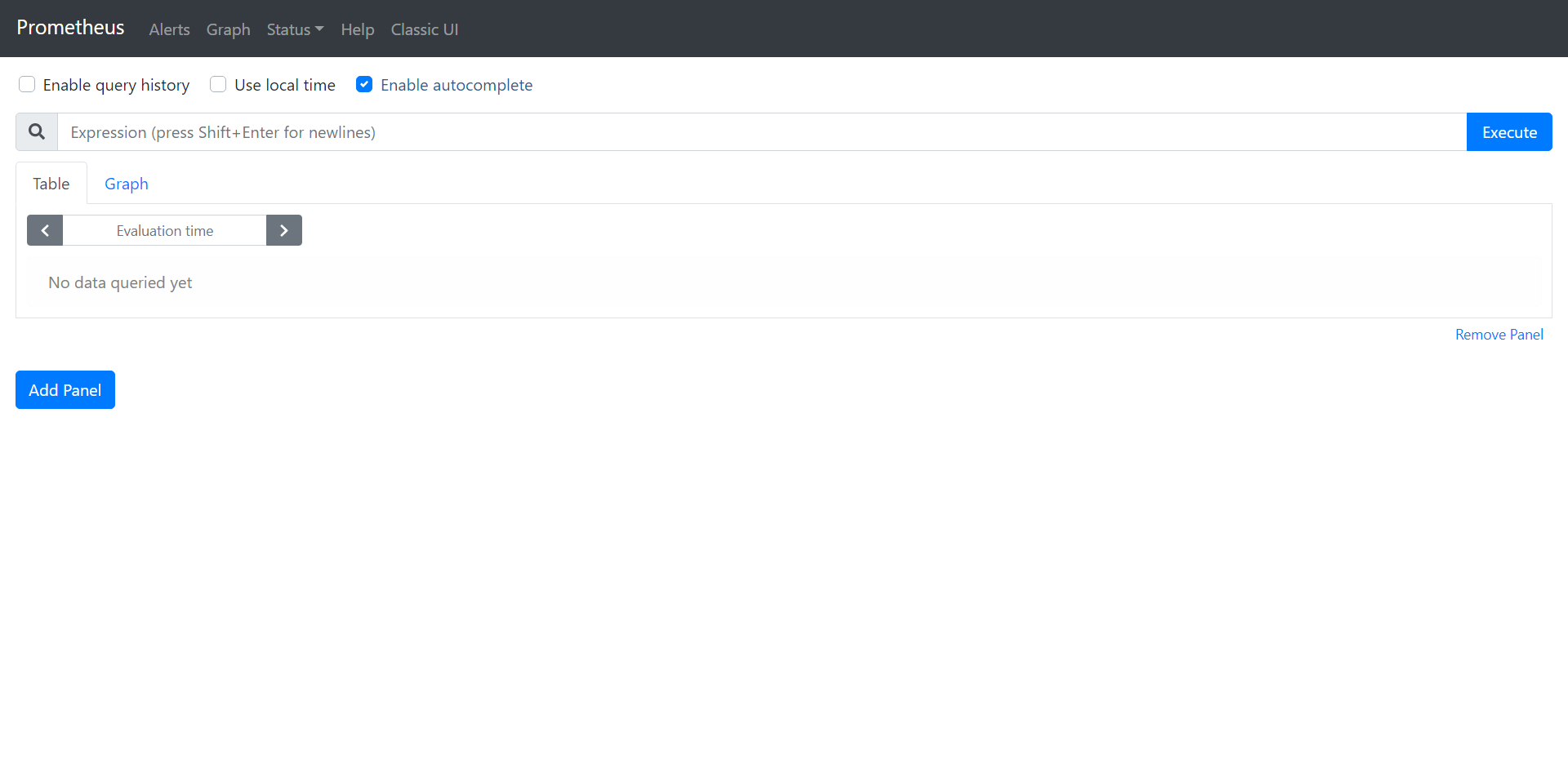This screenshot has width=1568, height=764.
Task: Click the Execute button
Action: [1509, 132]
